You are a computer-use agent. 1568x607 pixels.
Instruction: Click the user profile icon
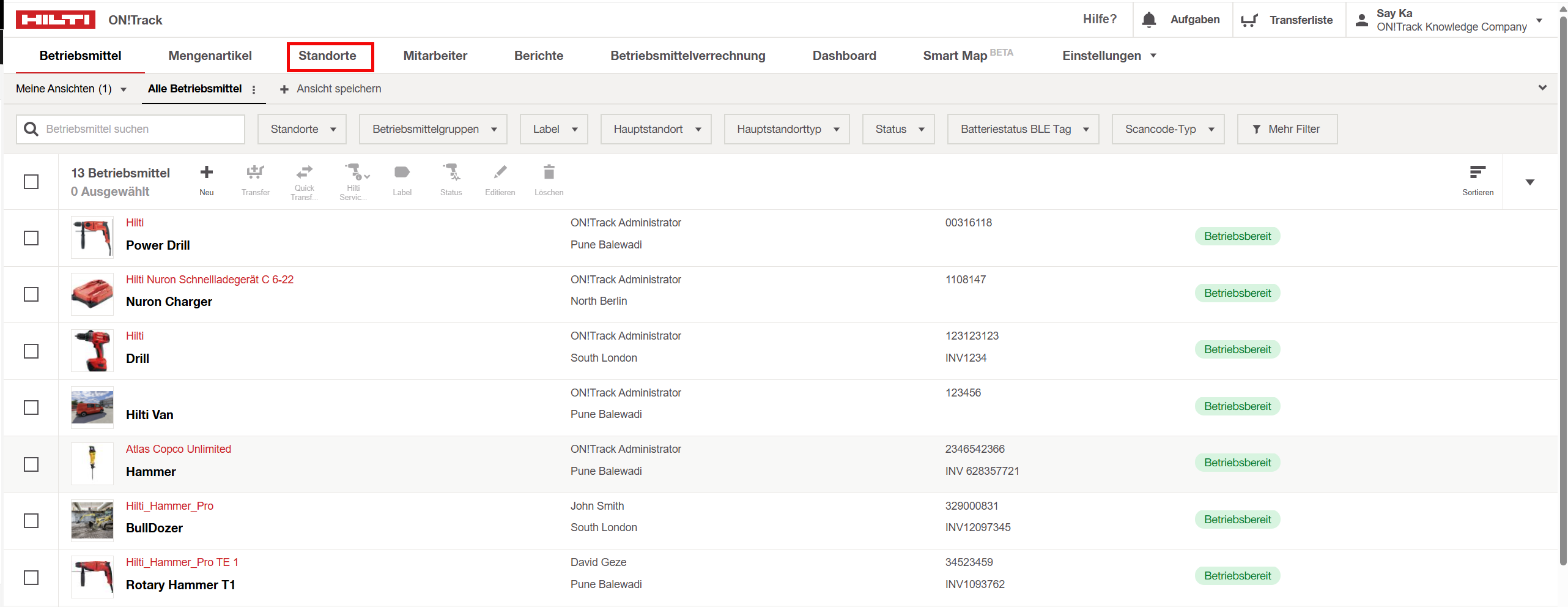click(x=1361, y=20)
